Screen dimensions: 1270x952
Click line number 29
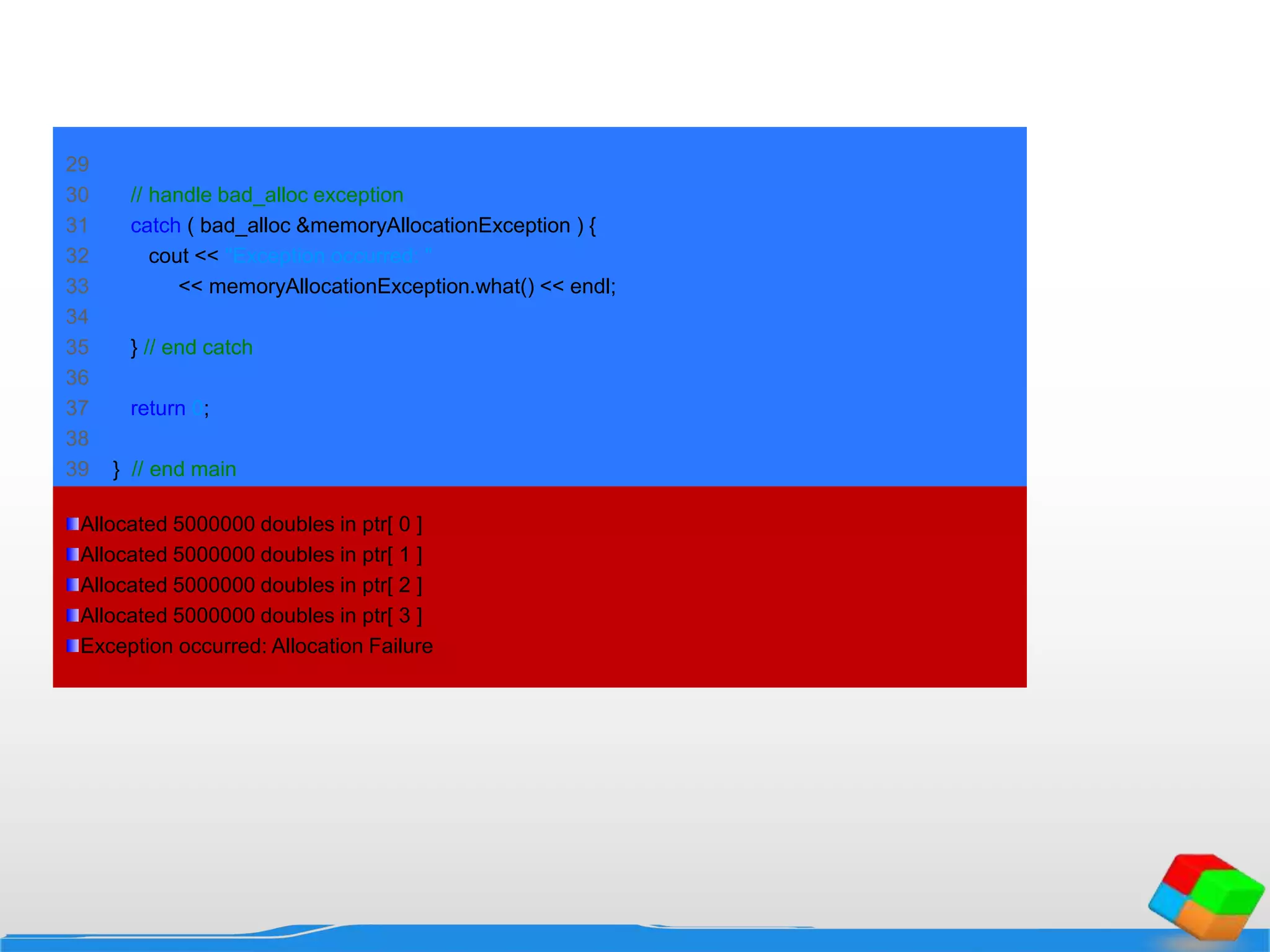(78, 164)
